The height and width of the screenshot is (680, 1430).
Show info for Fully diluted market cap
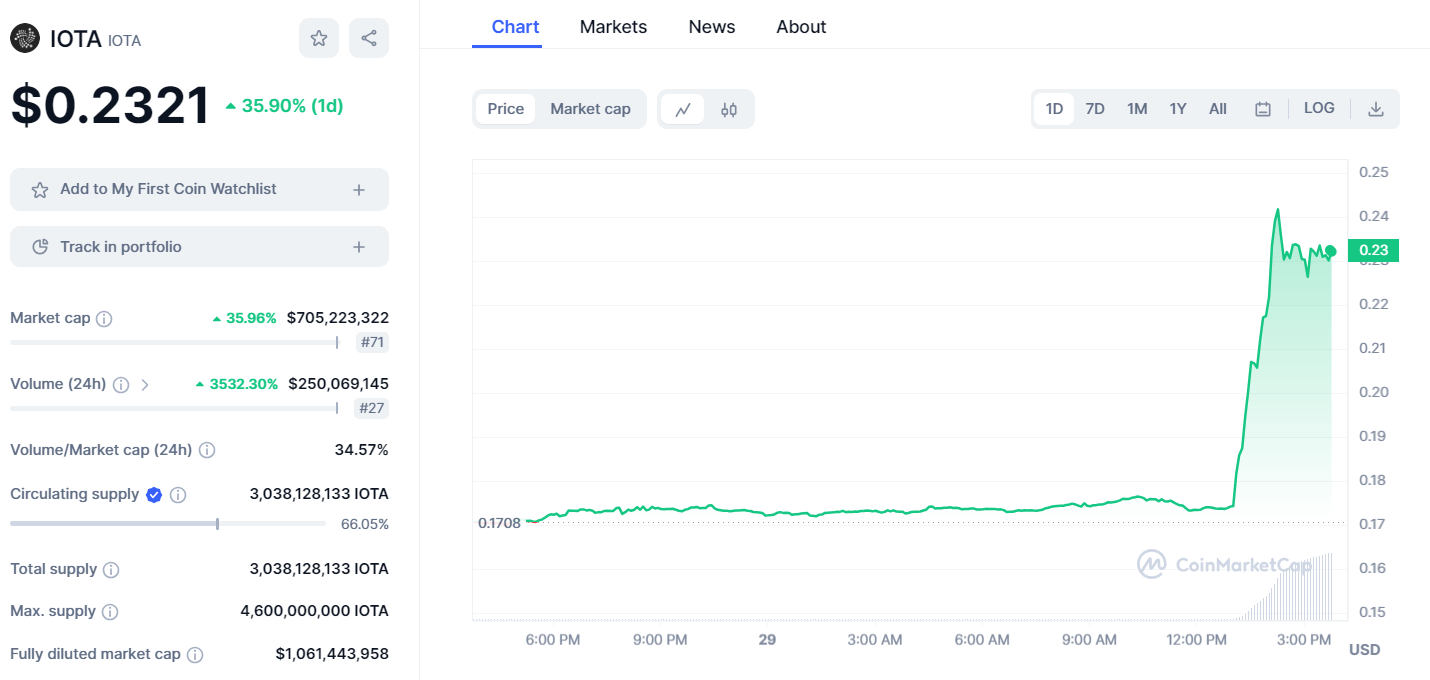tap(195, 654)
